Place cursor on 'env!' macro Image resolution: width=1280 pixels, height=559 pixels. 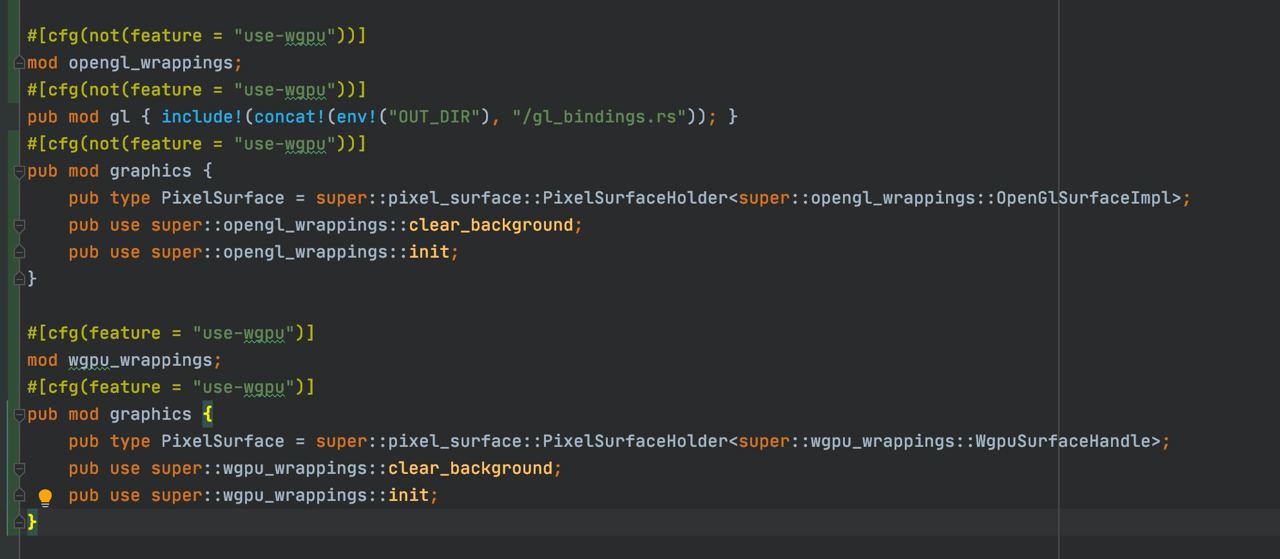coord(357,117)
